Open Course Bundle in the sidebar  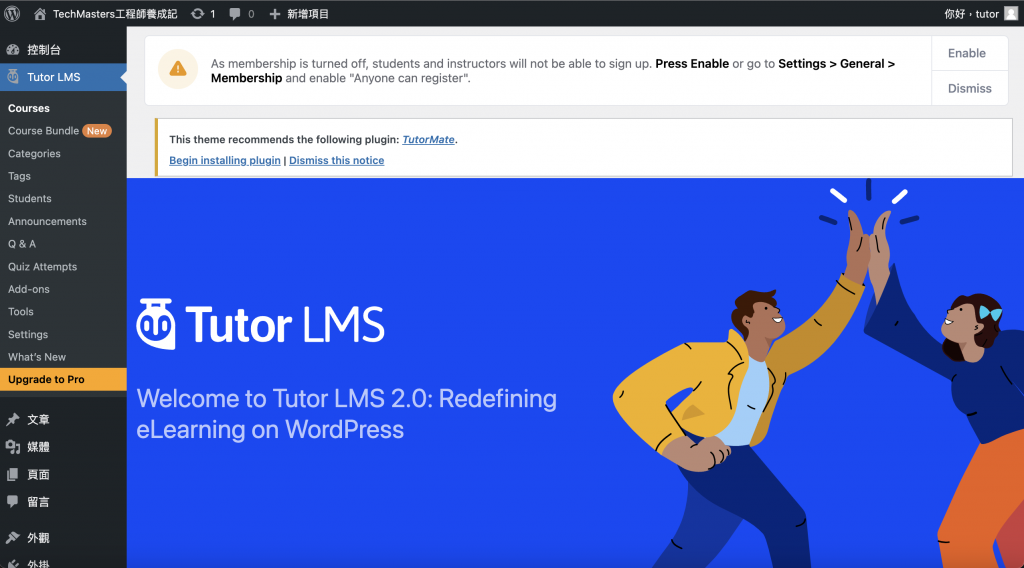pos(43,131)
